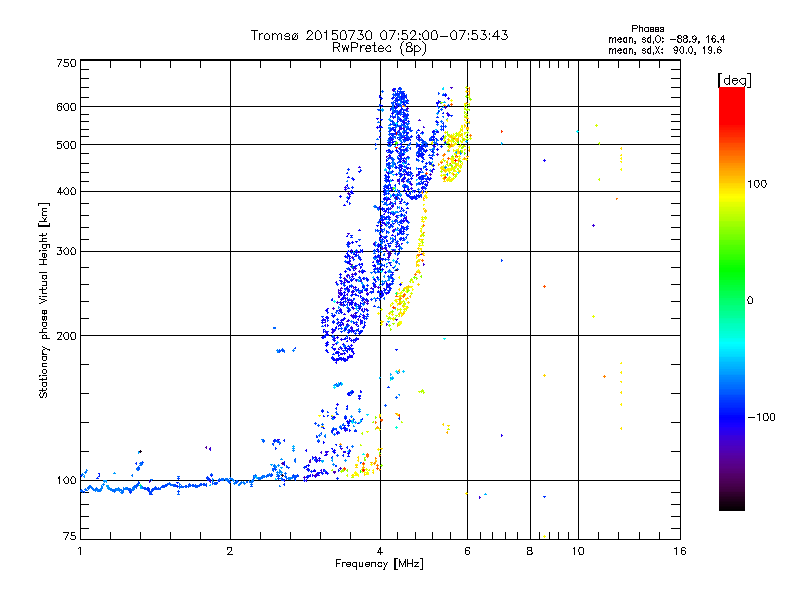The image size is (800, 600).
Task: Click the '2' frequency axis label
Action: (230, 551)
